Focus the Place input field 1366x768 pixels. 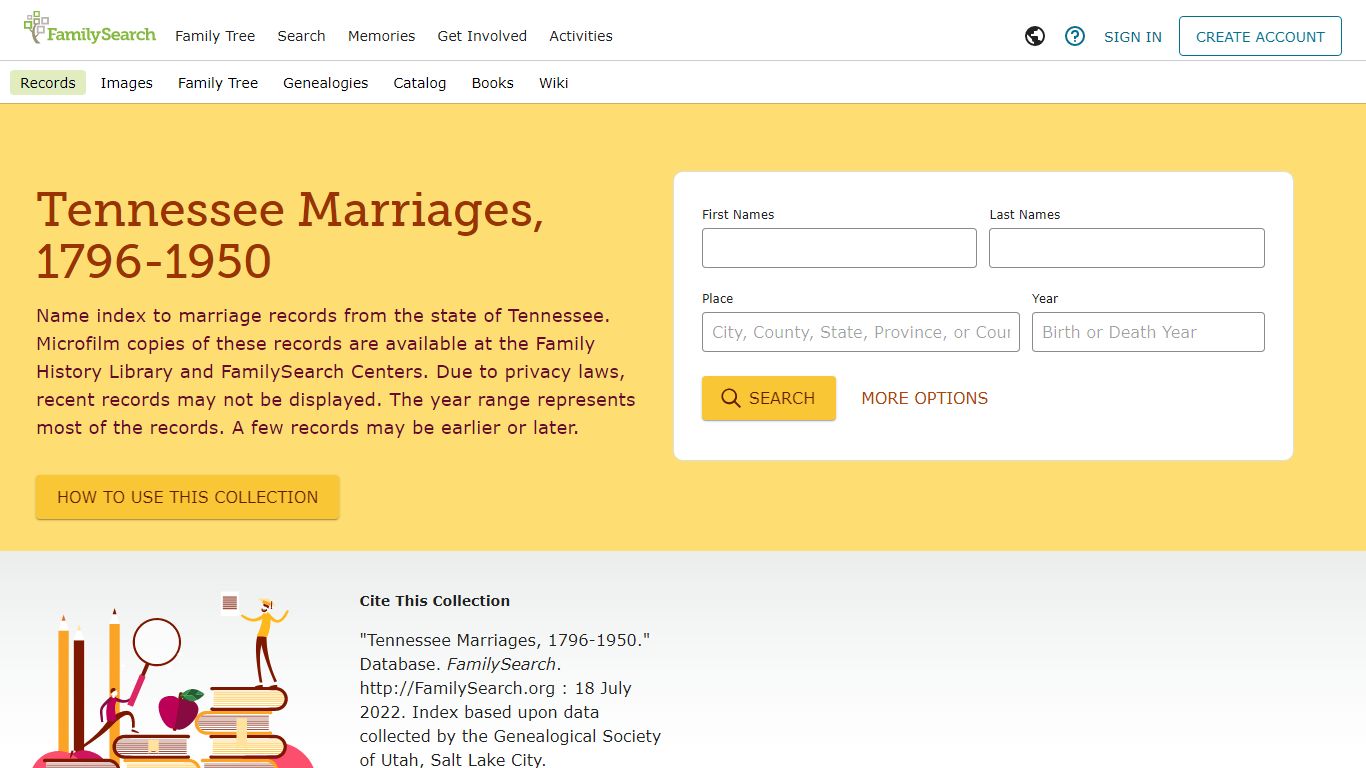coord(861,332)
